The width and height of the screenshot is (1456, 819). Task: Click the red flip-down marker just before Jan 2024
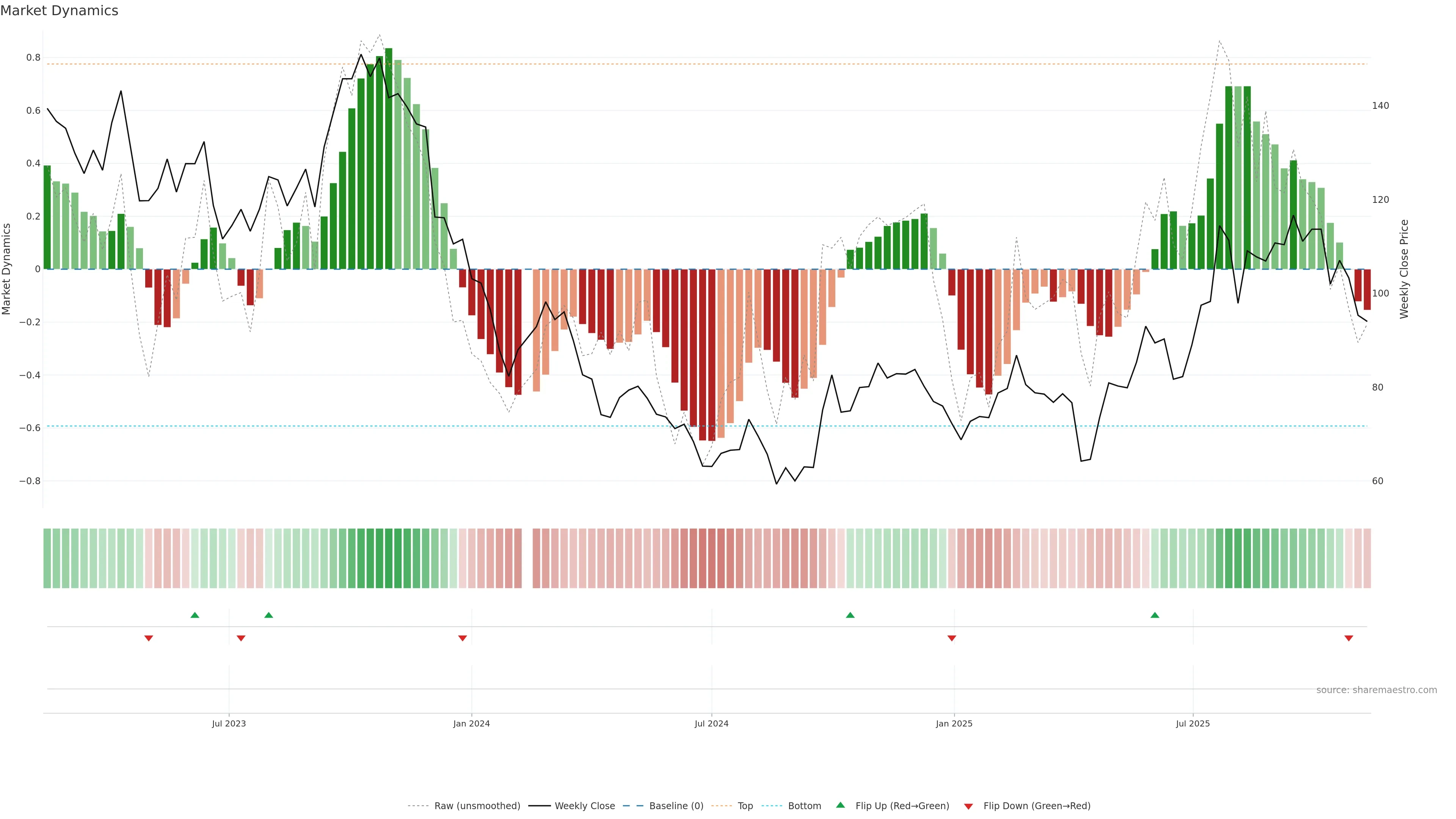pos(462,638)
